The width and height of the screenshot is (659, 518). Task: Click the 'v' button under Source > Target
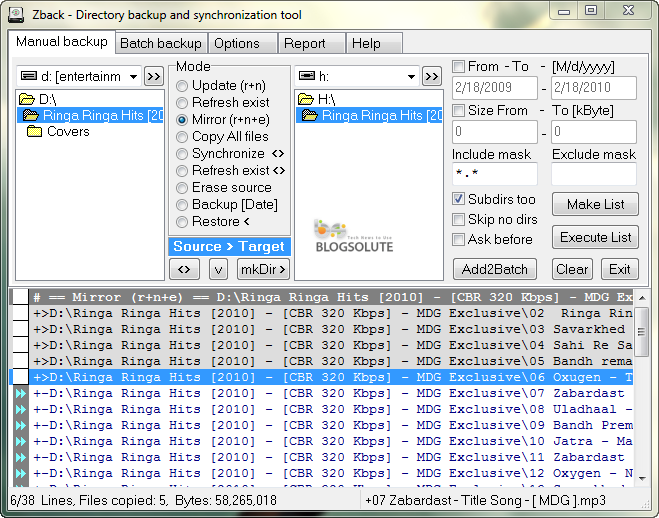pyautogui.click(x=218, y=269)
